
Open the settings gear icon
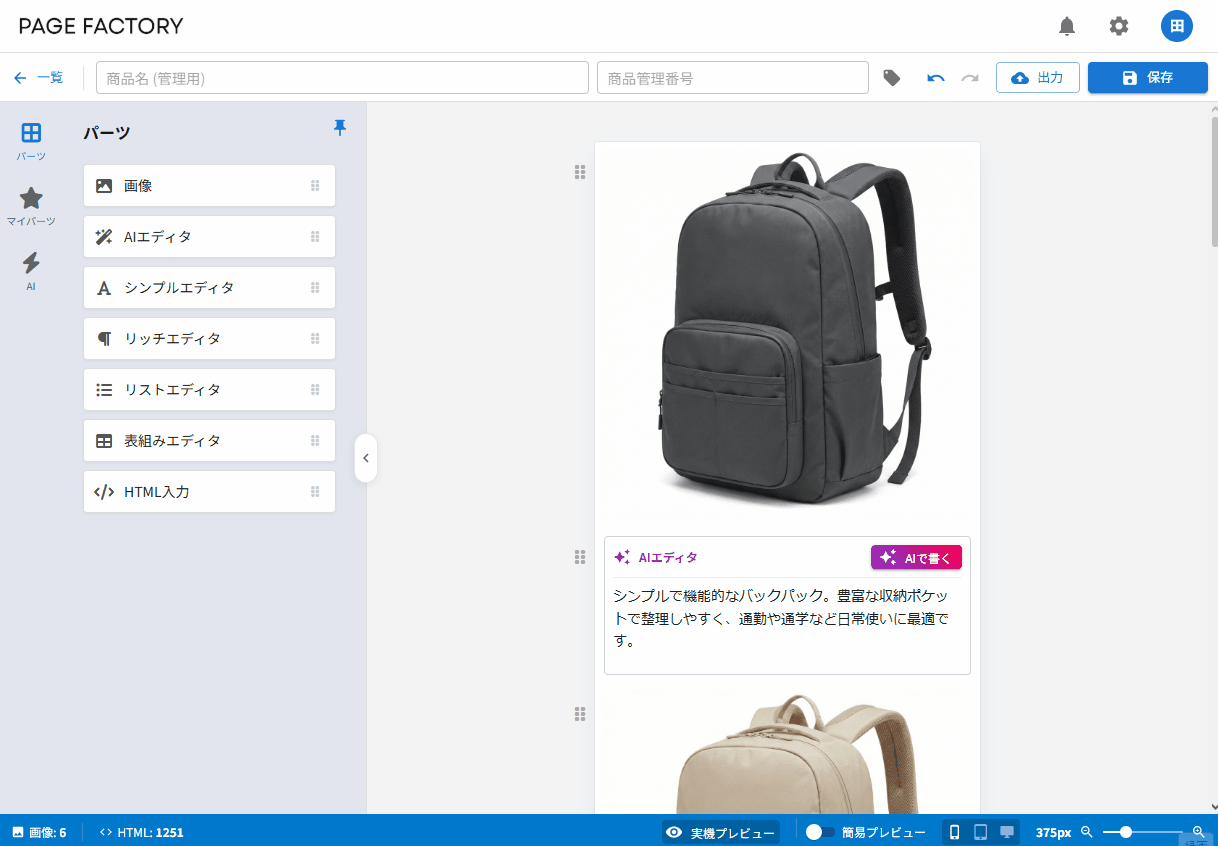(x=1118, y=26)
